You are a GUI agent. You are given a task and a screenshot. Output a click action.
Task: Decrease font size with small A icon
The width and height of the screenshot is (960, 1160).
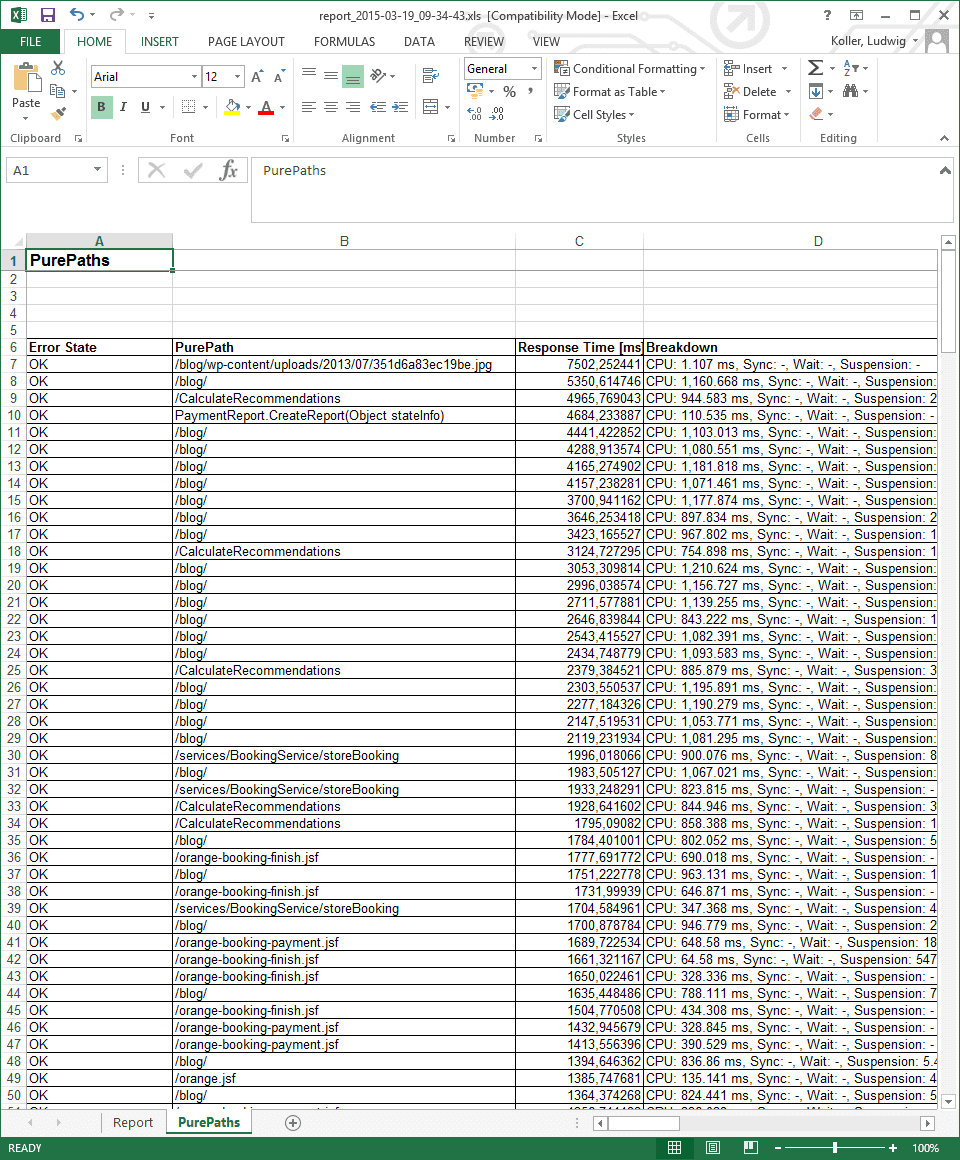[279, 77]
